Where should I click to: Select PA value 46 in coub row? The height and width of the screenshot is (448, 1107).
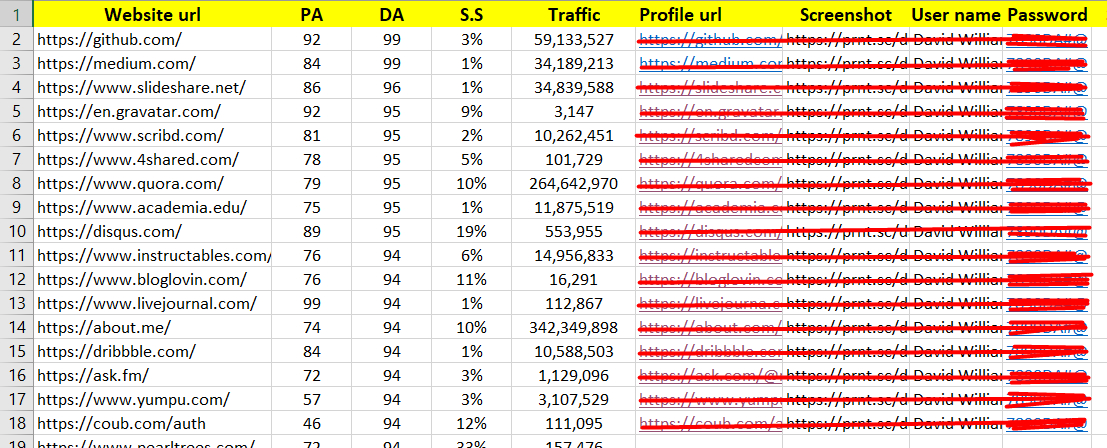(311, 423)
